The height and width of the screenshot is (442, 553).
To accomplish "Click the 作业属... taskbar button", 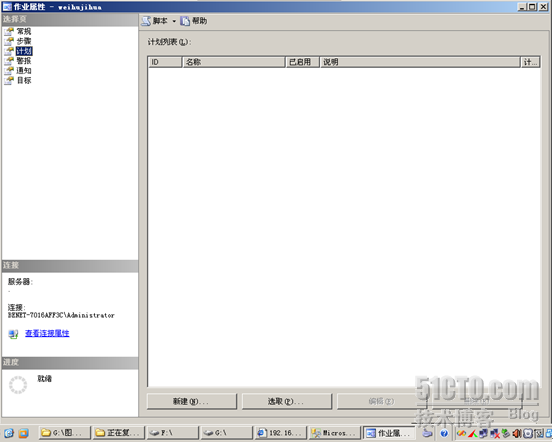I will point(389,433).
